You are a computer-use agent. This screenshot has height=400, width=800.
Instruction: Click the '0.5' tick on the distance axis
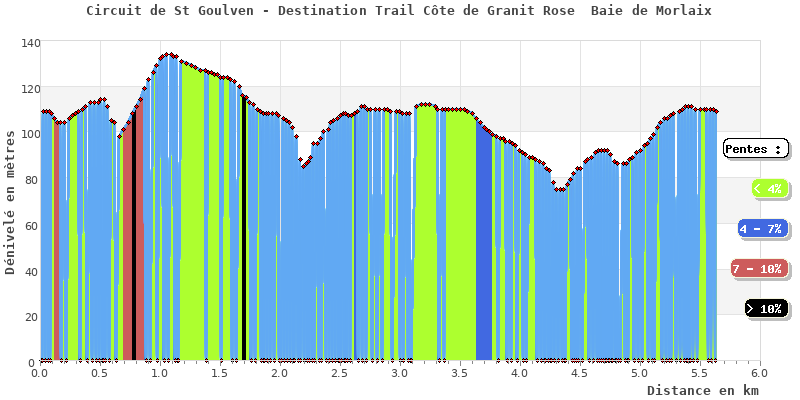click(x=99, y=373)
